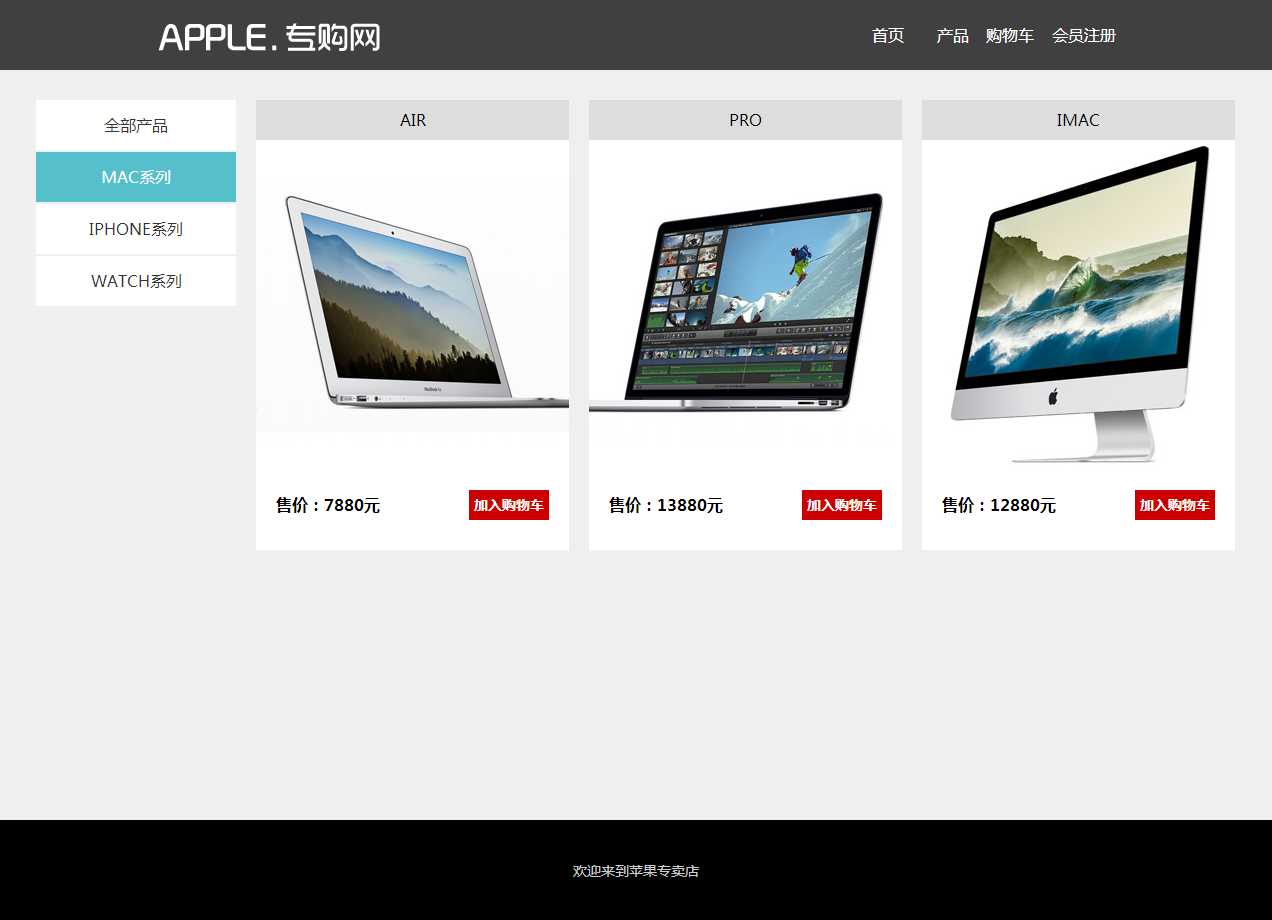This screenshot has width=1272, height=920.
Task: Click the IMAC product title header
Action: [1078, 120]
